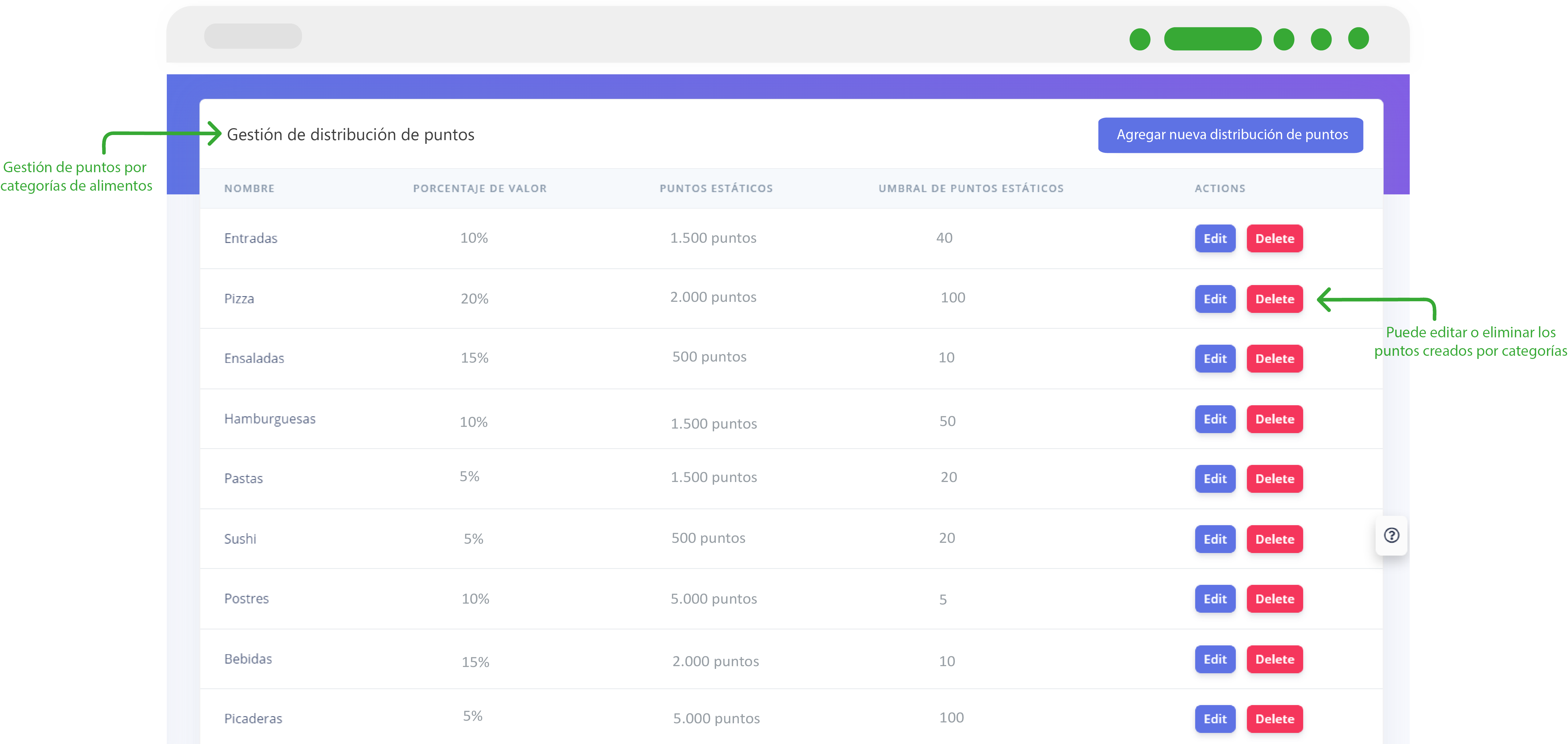Delete the Hamburguesas row

1275,419
